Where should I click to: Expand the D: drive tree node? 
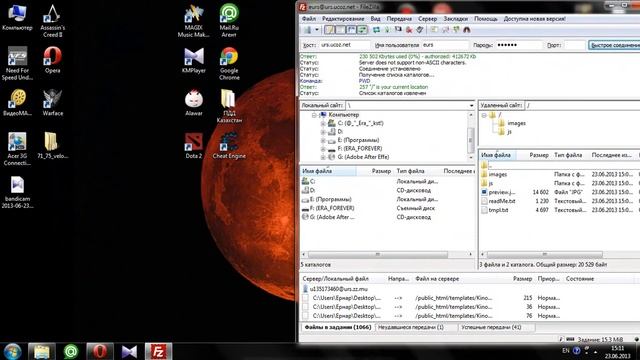pyautogui.click(x=323, y=132)
